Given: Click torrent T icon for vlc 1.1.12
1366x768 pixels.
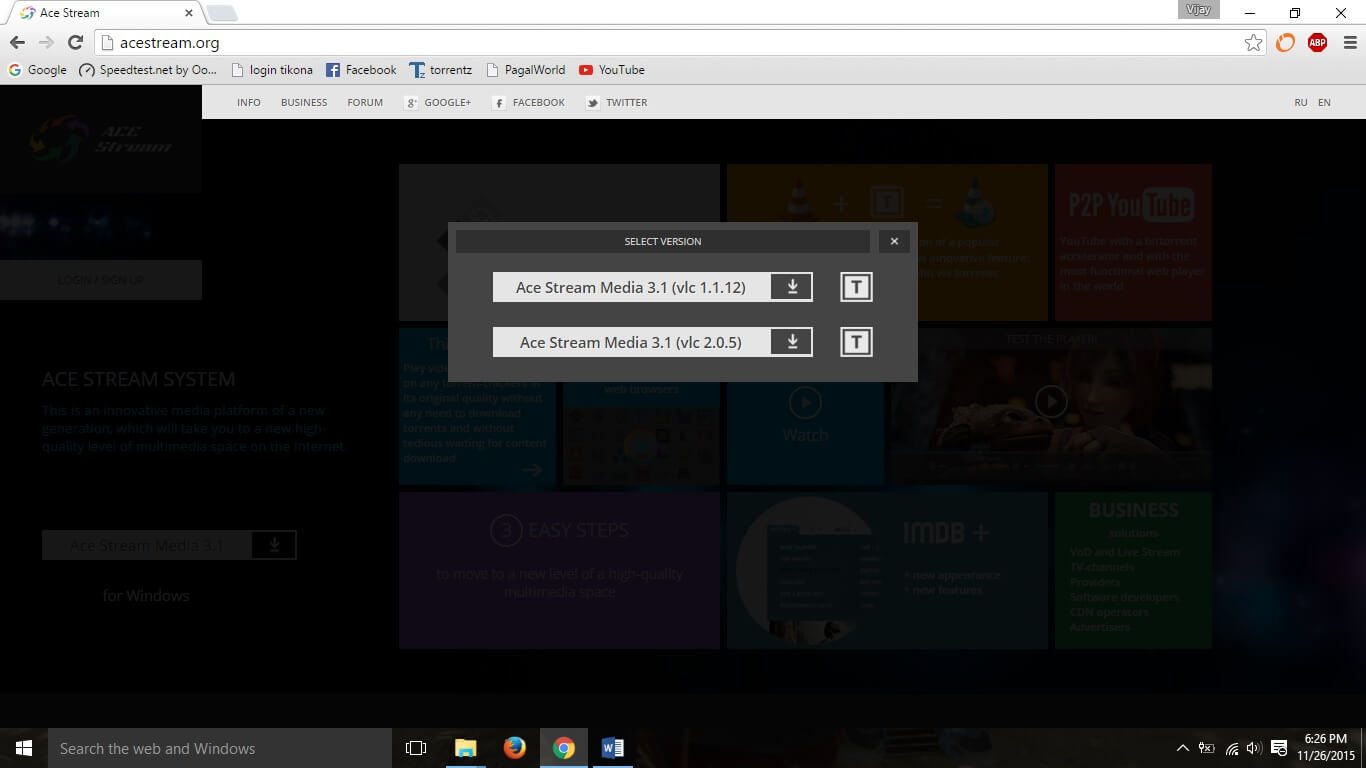Looking at the screenshot, I should (x=856, y=288).
